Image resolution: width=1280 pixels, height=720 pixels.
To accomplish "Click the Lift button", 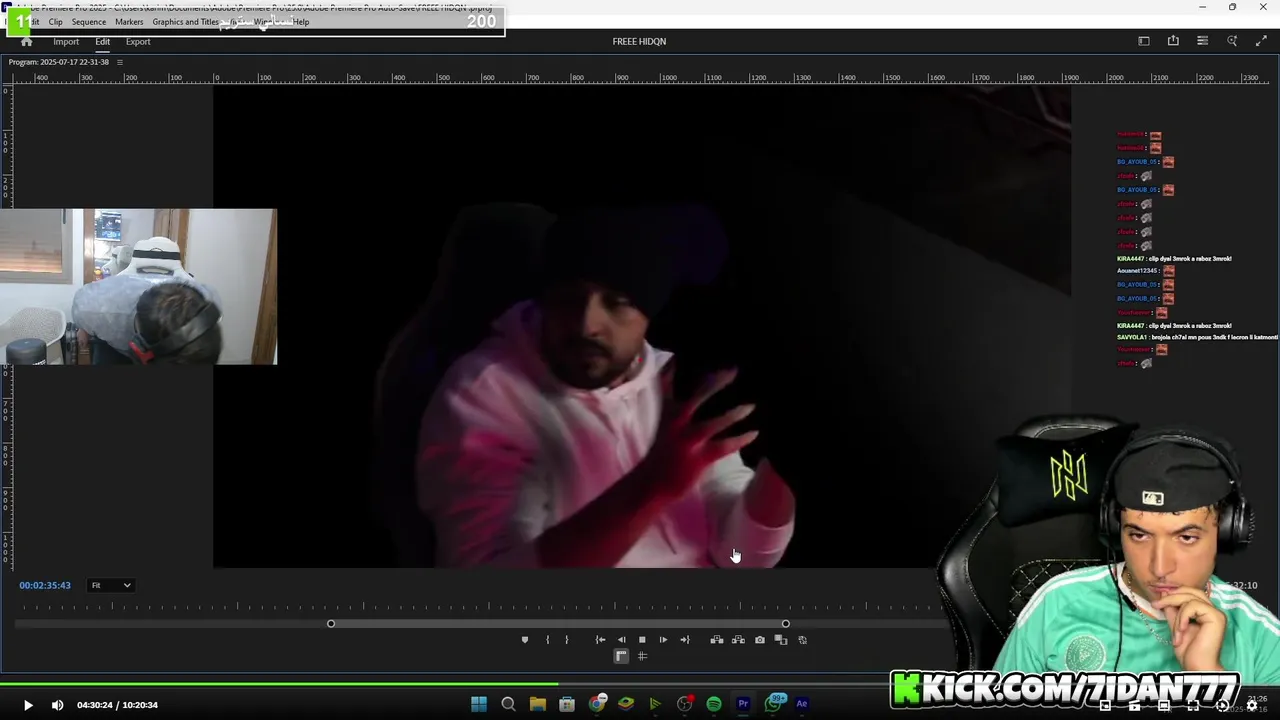I will (x=717, y=640).
